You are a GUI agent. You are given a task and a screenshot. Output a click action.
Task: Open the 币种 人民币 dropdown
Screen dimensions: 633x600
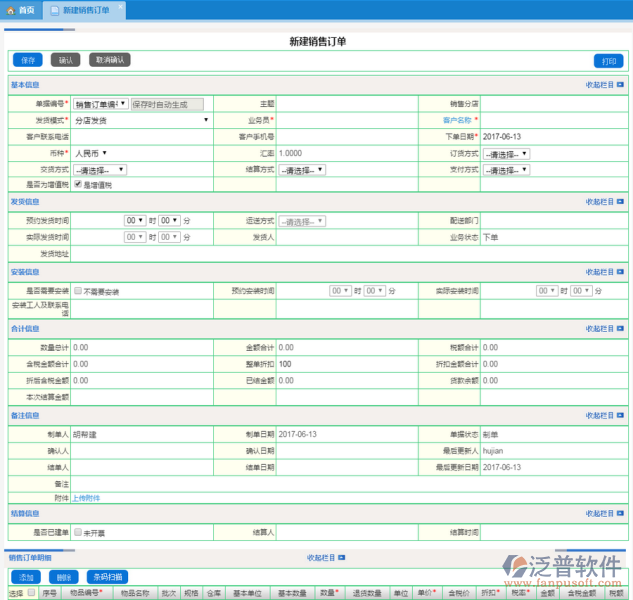pyautogui.click(x=91, y=153)
